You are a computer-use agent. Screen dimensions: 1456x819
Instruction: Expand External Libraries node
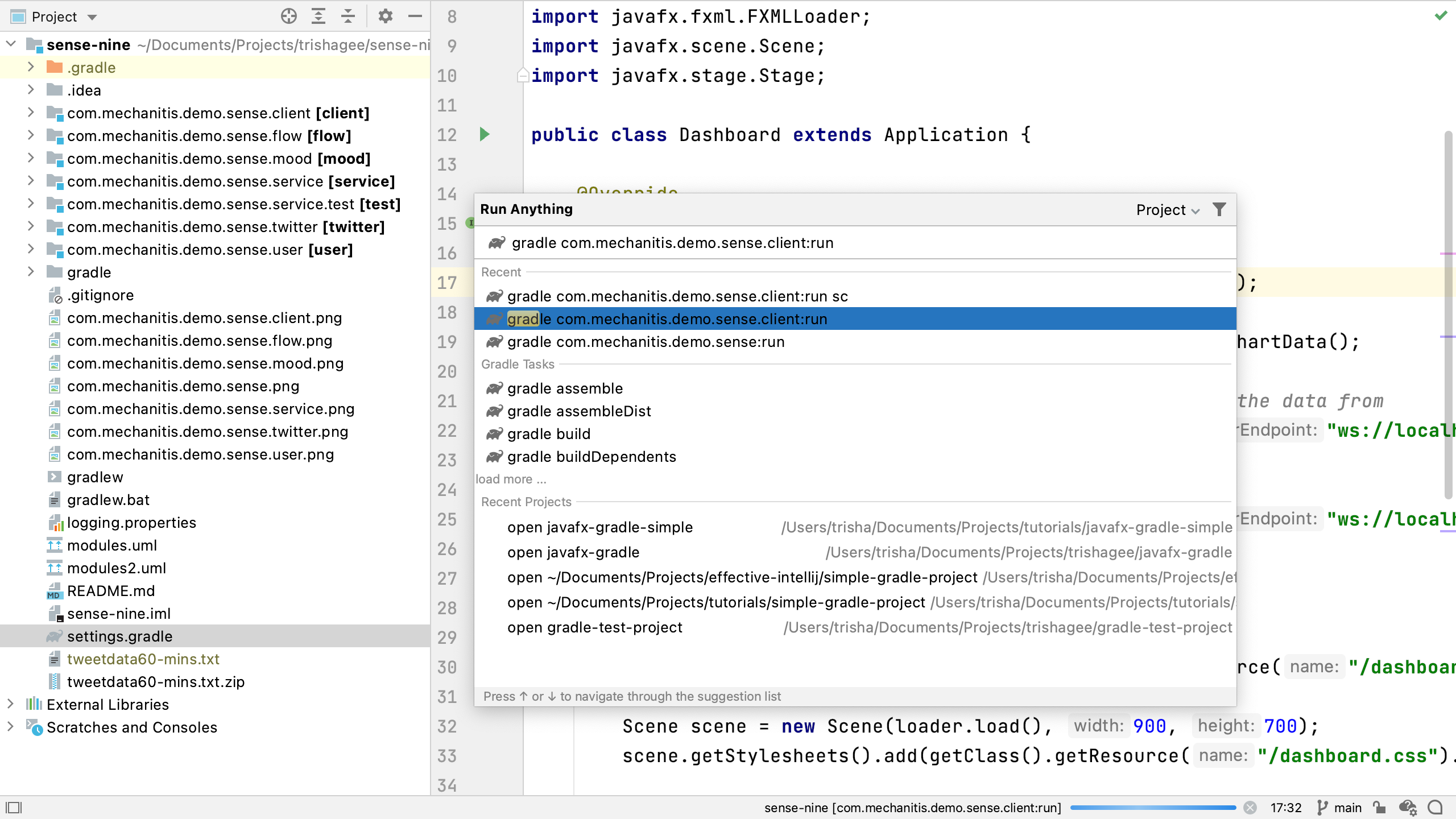point(10,704)
